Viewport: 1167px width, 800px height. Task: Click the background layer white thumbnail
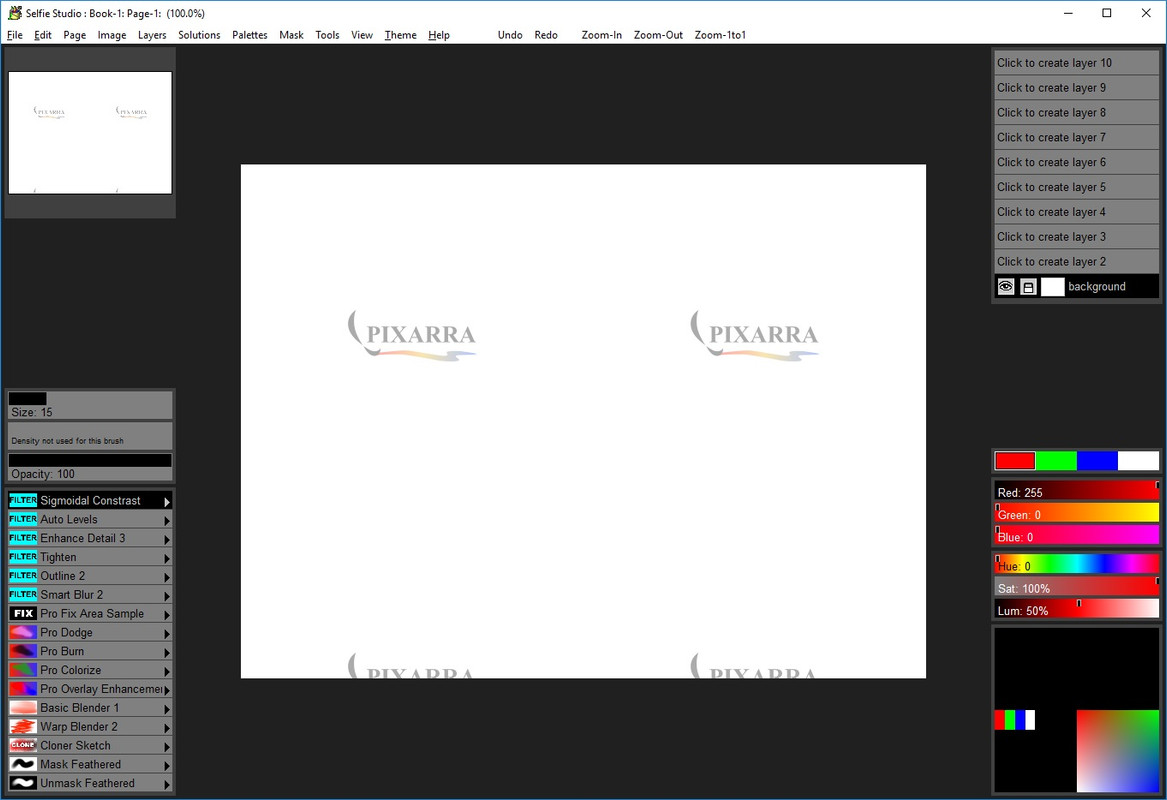[x=1052, y=287]
